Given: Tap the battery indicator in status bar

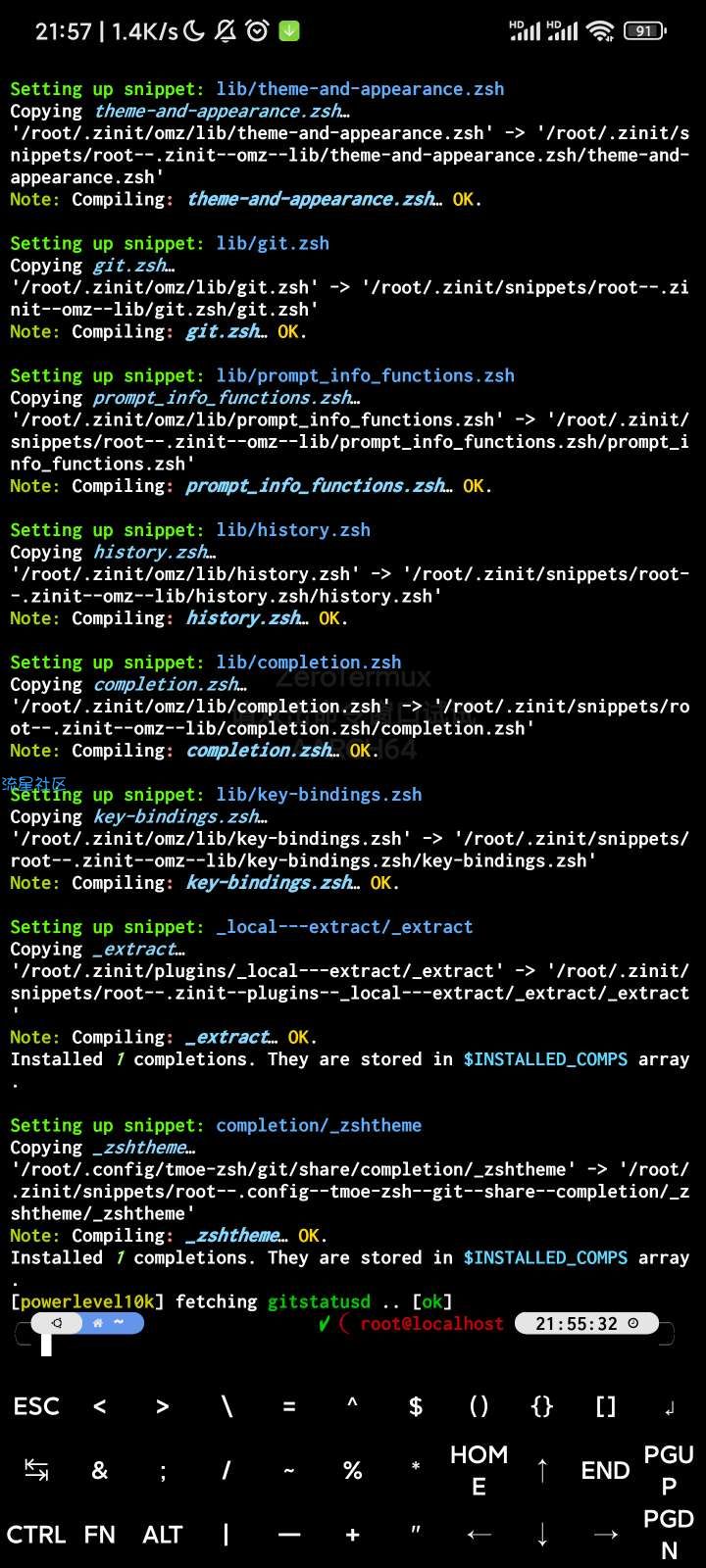Looking at the screenshot, I should [644, 31].
